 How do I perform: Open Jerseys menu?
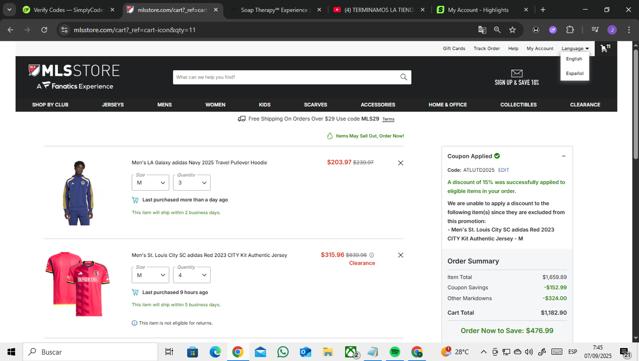coord(113,105)
